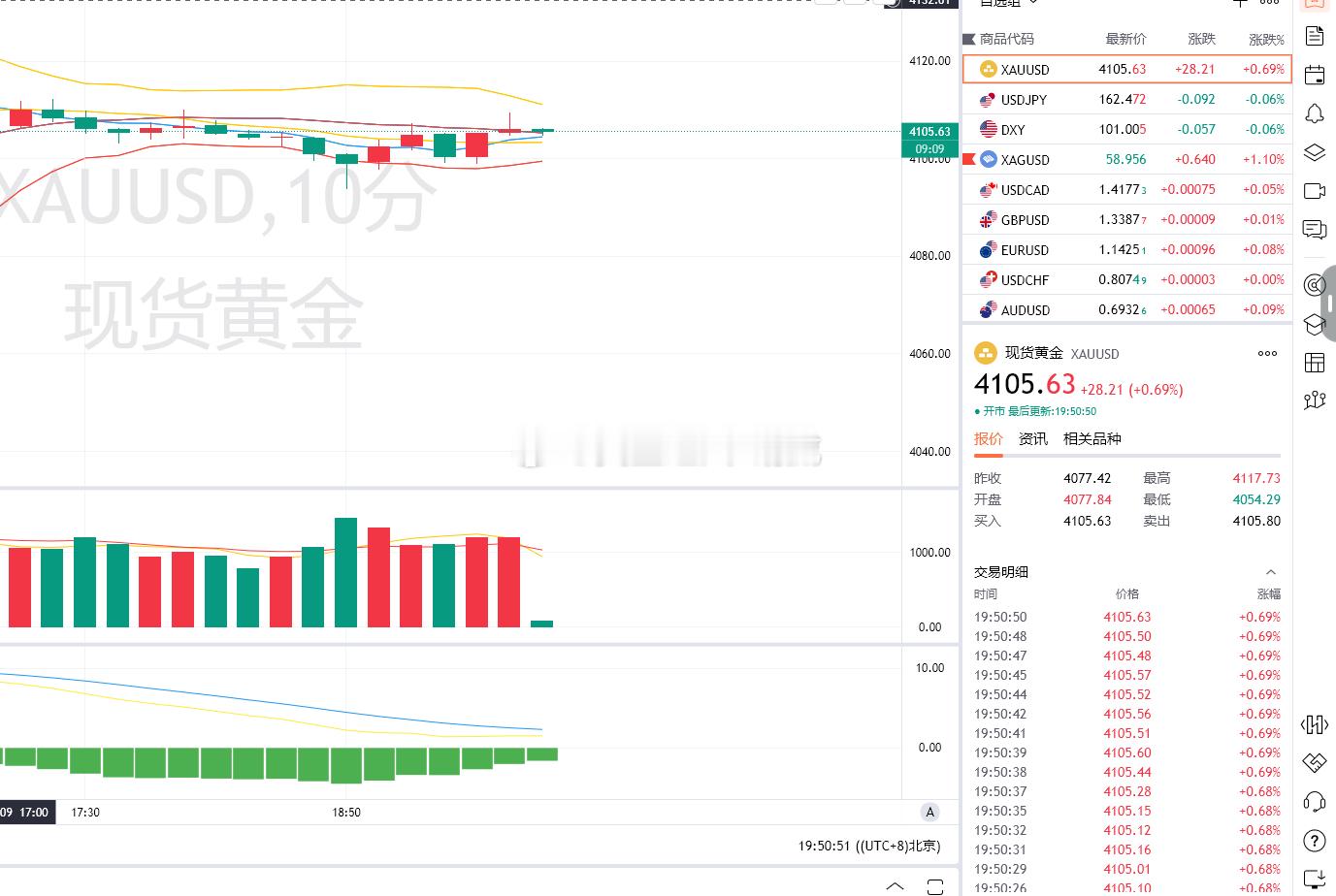Select the USDCHF watchlist row
Screen dimensions: 1336x896
pos(1126,279)
